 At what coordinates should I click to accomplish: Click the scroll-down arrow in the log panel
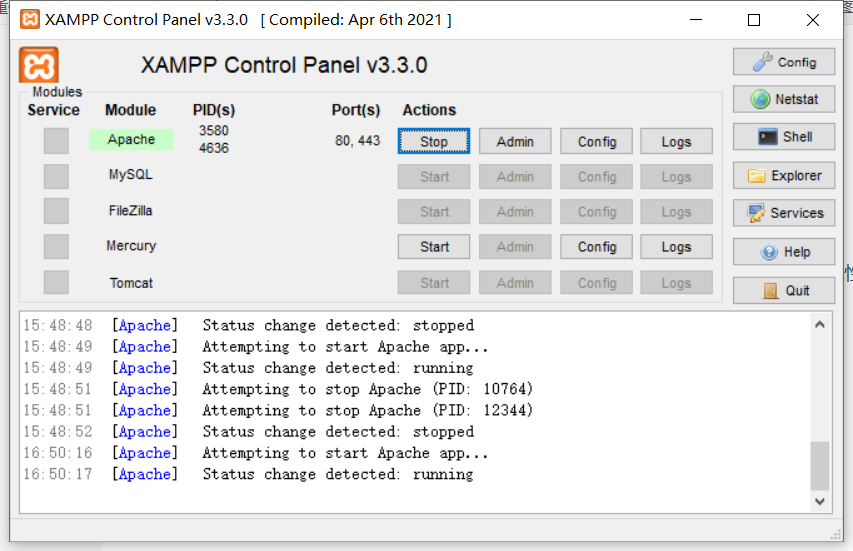pos(820,501)
